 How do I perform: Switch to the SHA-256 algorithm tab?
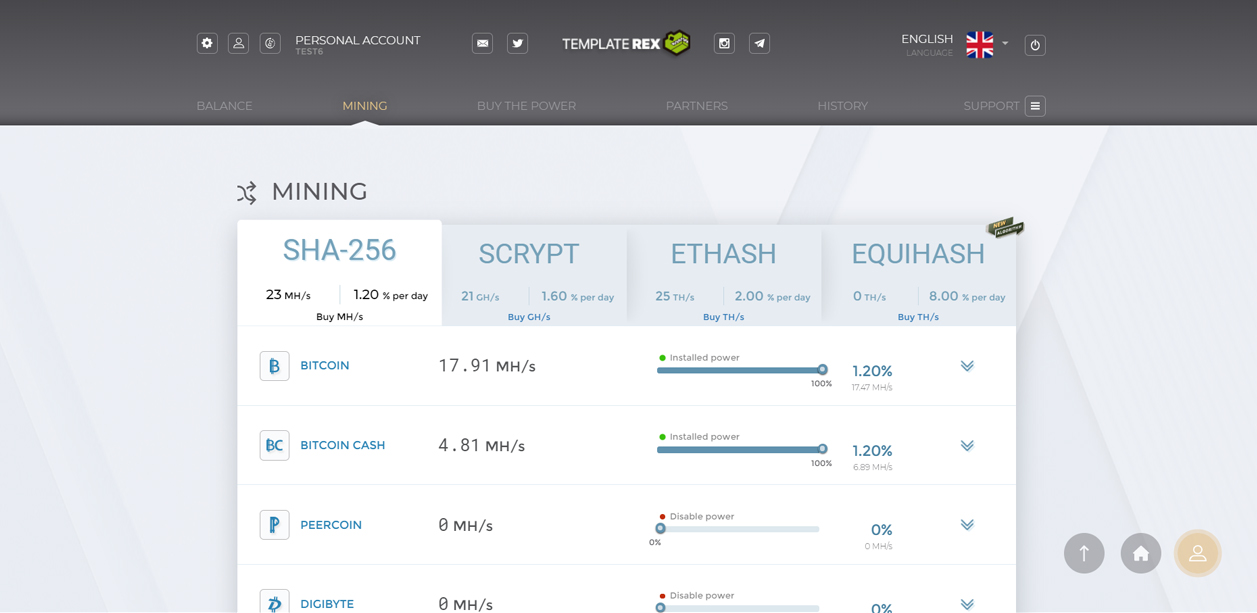(x=340, y=273)
